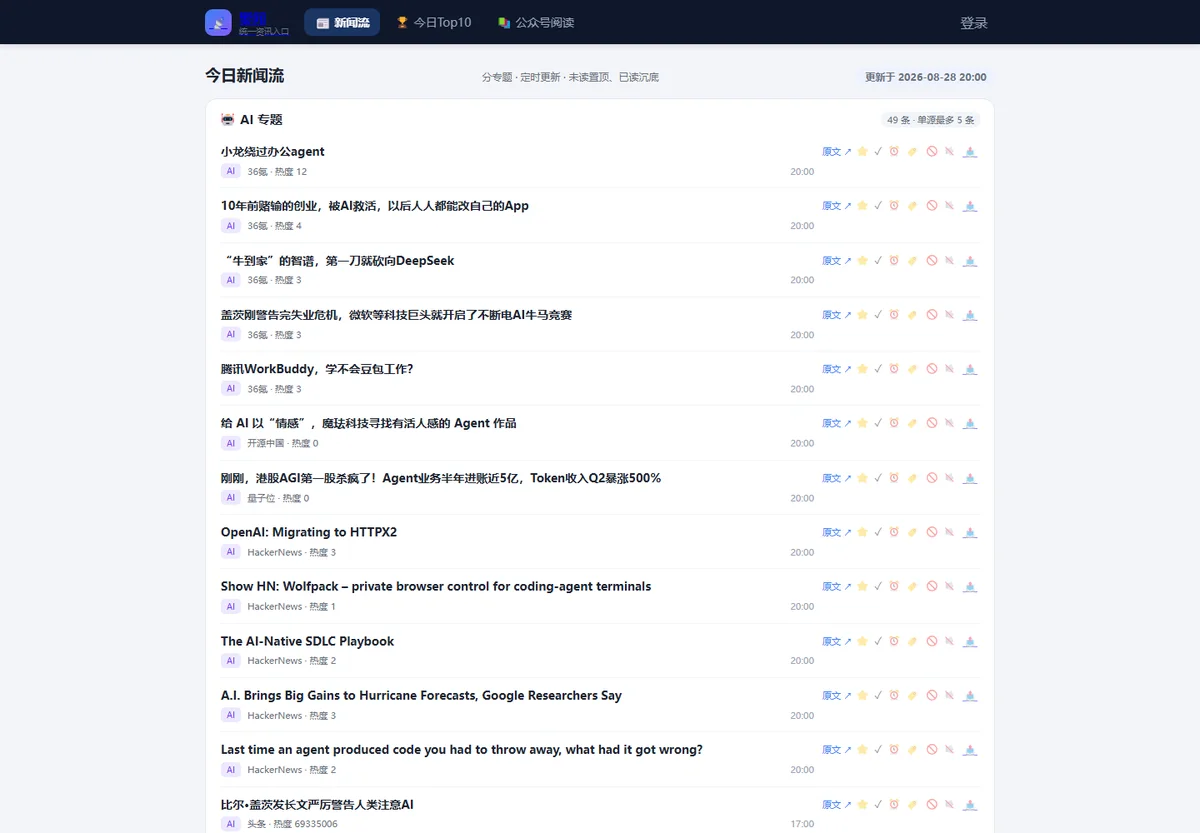Set reminder on 比尔•盖茨发长文 article

point(894,804)
